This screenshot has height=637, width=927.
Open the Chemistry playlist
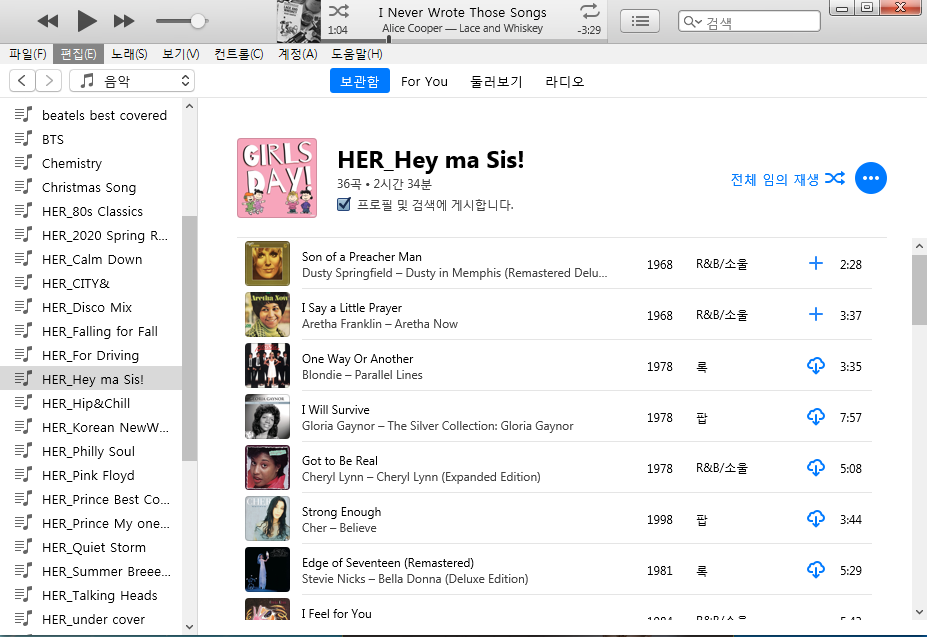point(91,163)
